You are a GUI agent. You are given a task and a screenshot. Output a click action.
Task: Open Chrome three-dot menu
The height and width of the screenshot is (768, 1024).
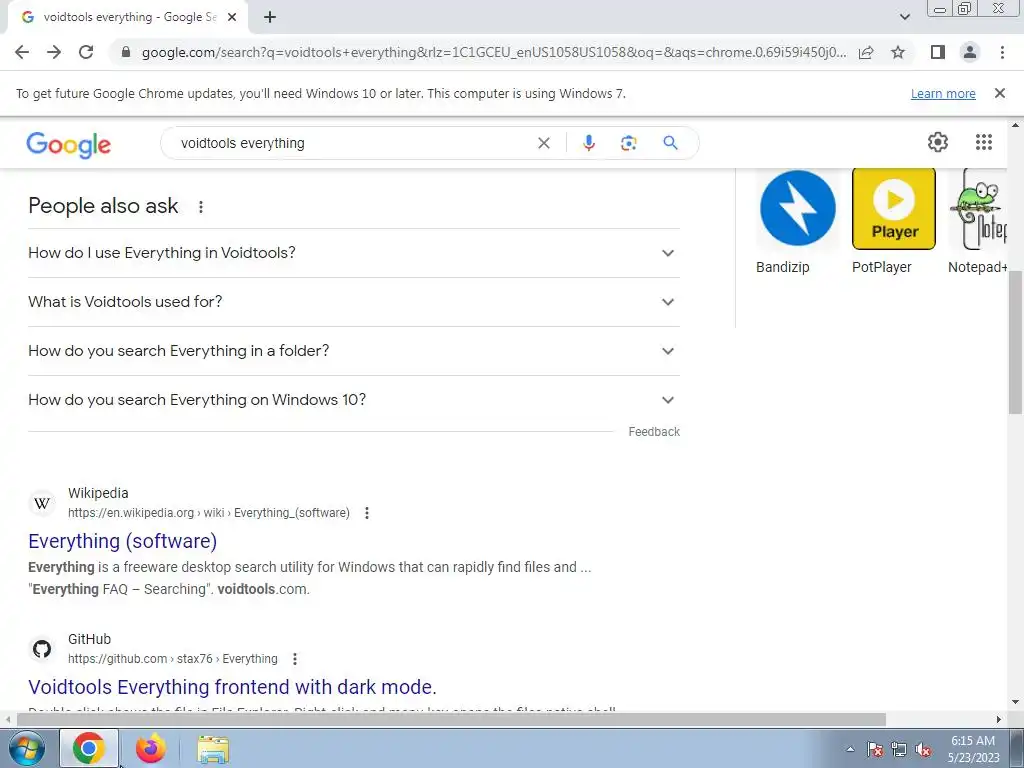[x=1002, y=52]
